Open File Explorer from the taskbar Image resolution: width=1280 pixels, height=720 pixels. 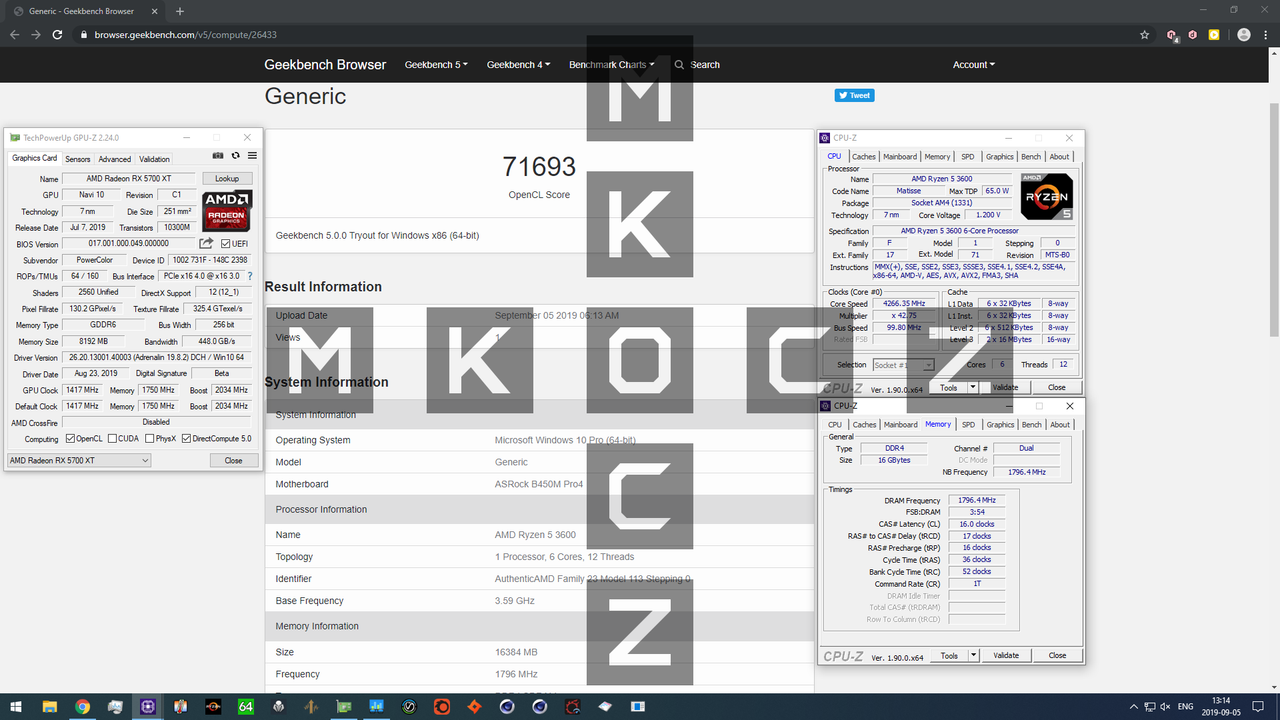[49, 706]
